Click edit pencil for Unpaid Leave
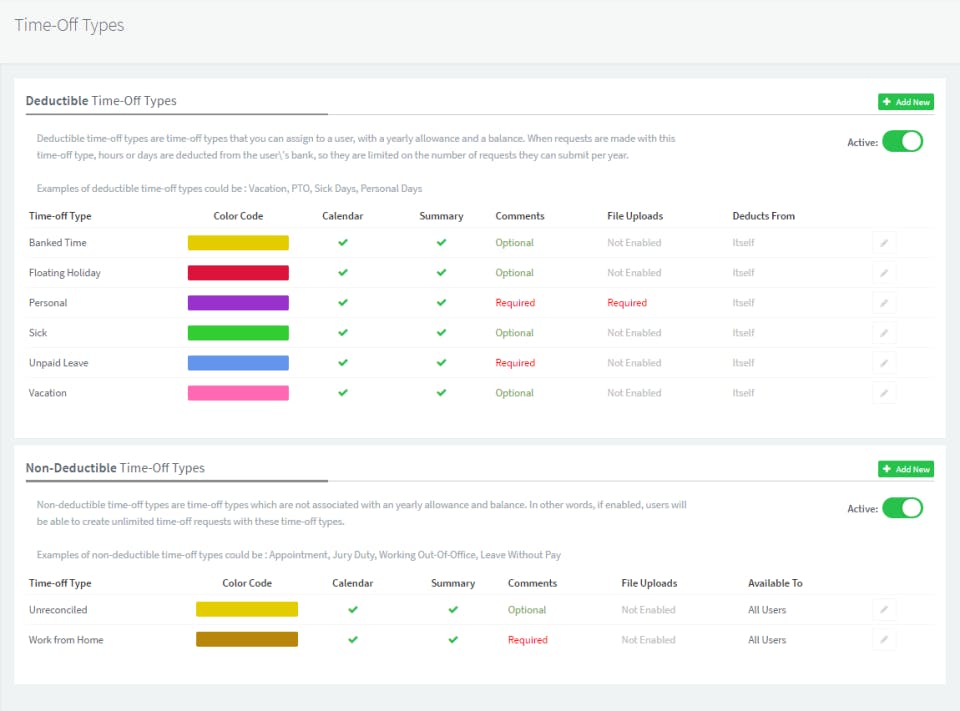 (x=884, y=363)
